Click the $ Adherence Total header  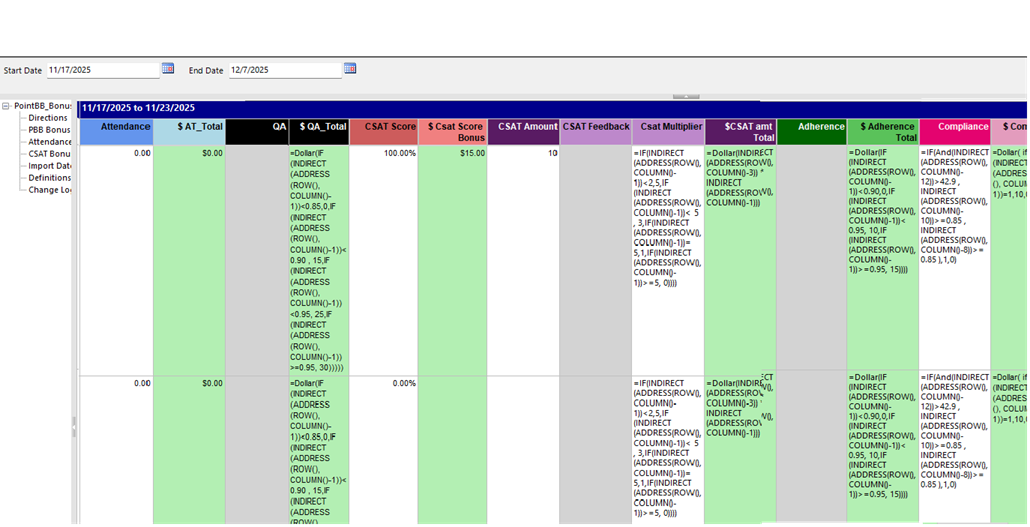[x=883, y=132]
